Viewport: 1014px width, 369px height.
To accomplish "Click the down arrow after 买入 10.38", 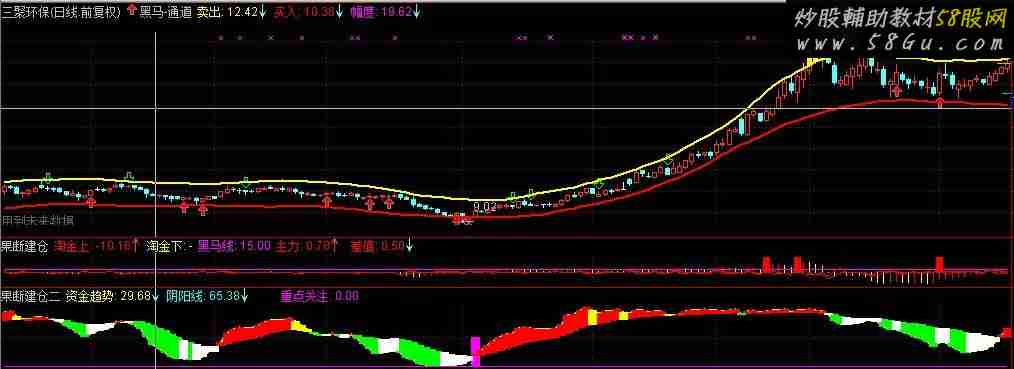I will click(x=340, y=12).
